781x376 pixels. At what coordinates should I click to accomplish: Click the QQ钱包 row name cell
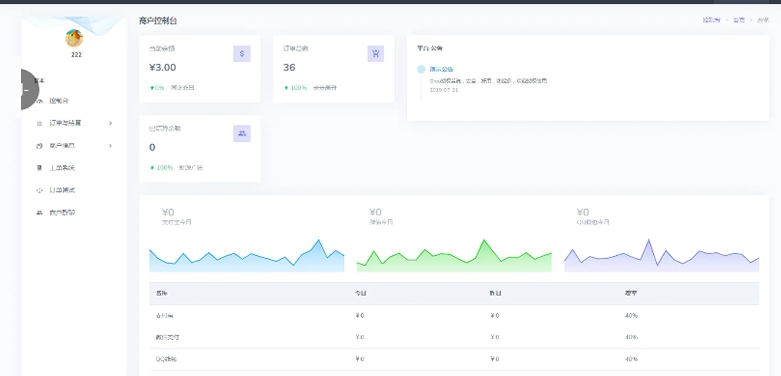click(166, 359)
